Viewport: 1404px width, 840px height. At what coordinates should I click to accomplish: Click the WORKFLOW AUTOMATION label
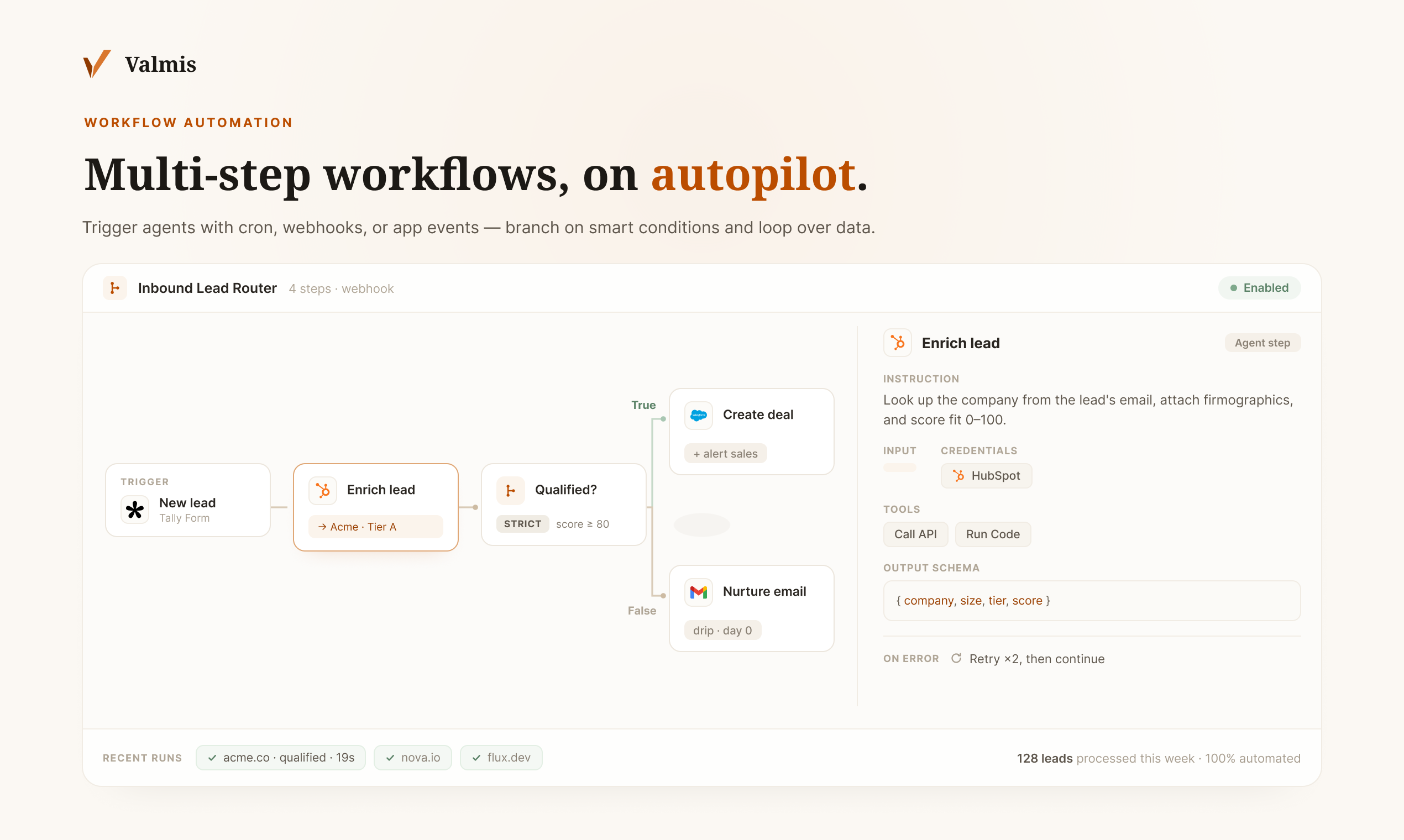188,123
